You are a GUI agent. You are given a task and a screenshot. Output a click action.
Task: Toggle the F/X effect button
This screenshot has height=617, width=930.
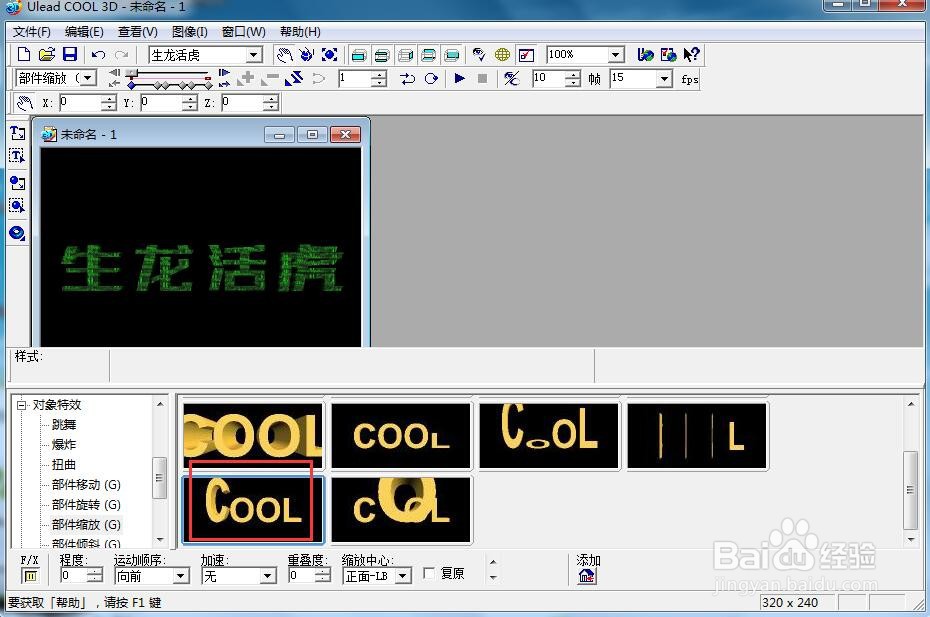(x=30, y=575)
